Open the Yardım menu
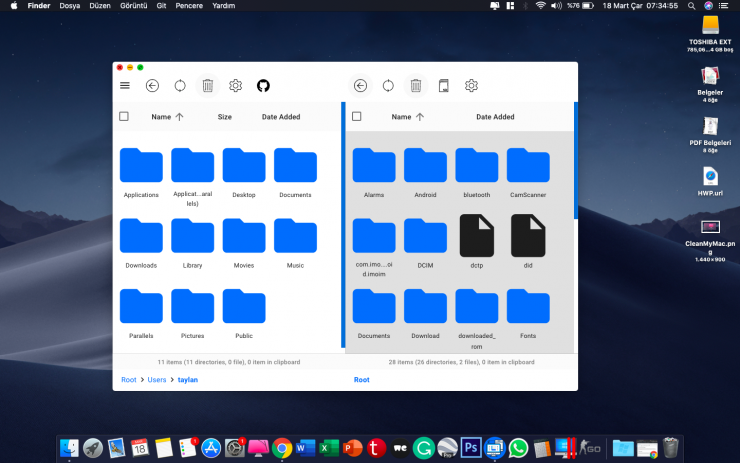The height and width of the screenshot is (463, 740). (x=223, y=6)
